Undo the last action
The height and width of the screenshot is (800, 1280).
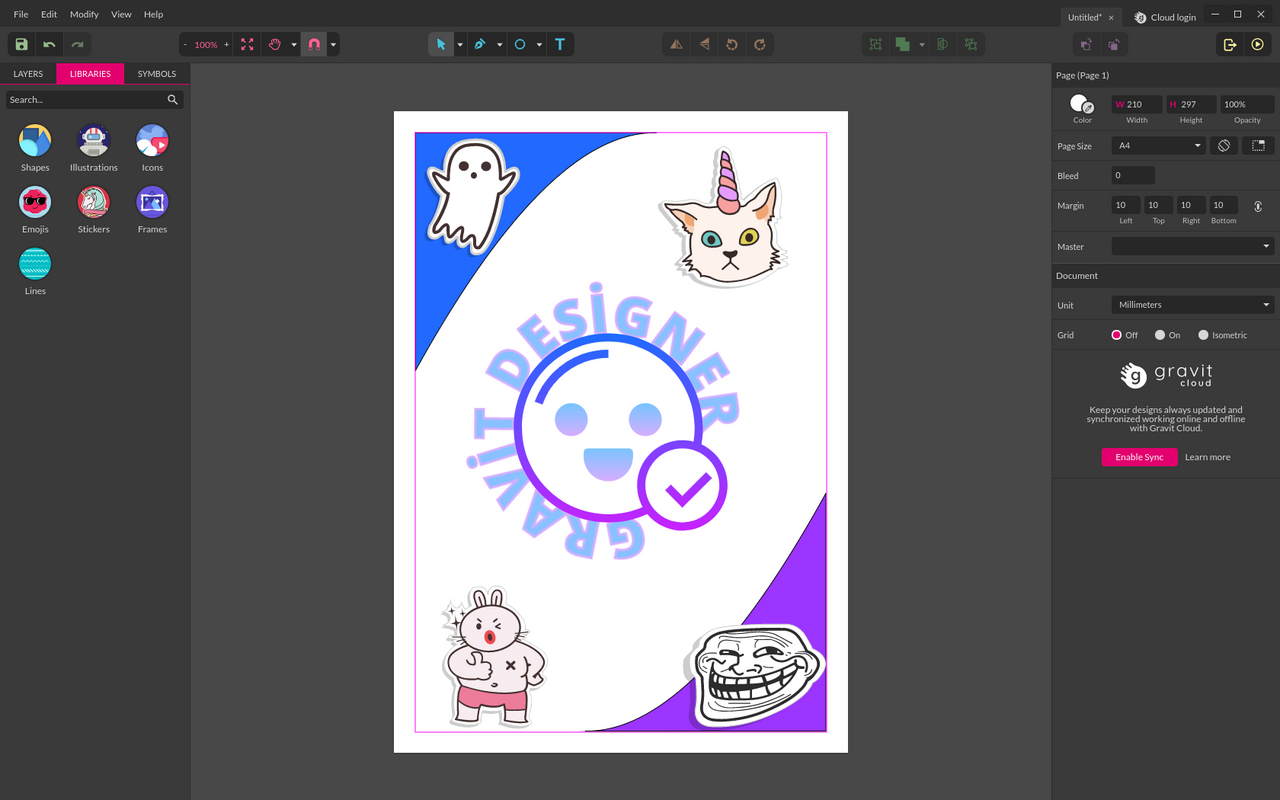coord(49,45)
